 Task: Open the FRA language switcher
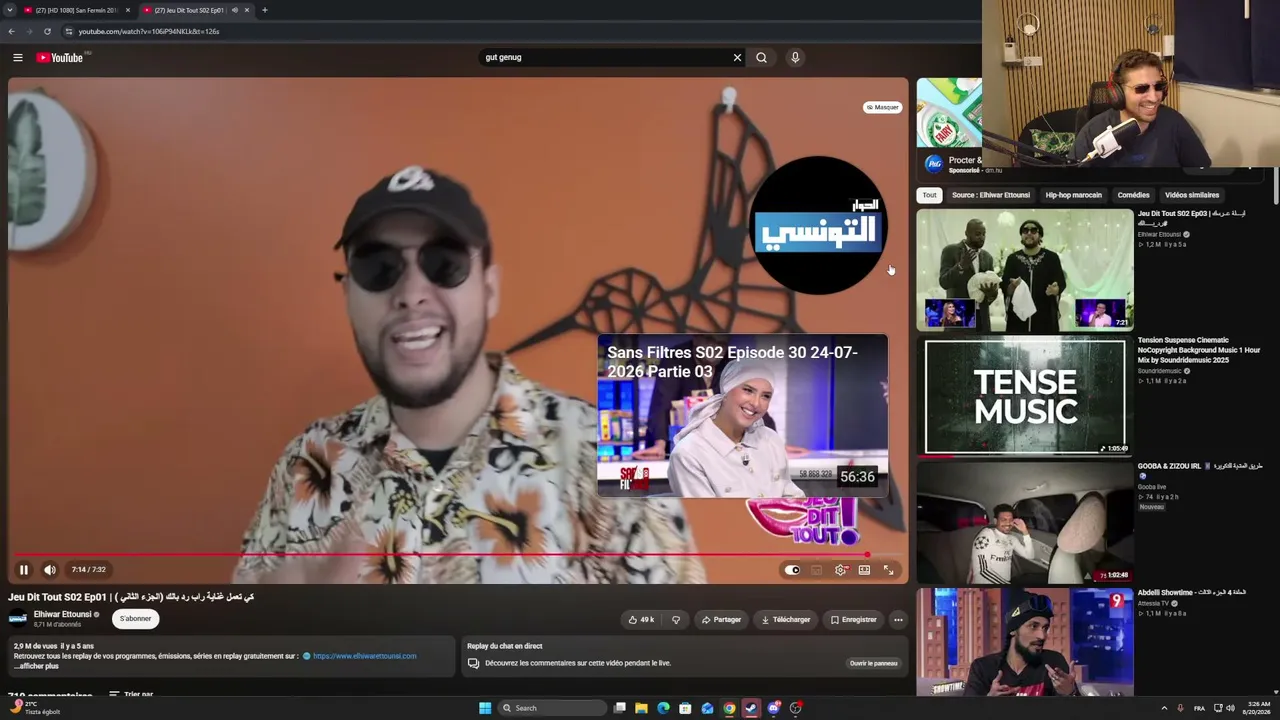pos(1199,708)
